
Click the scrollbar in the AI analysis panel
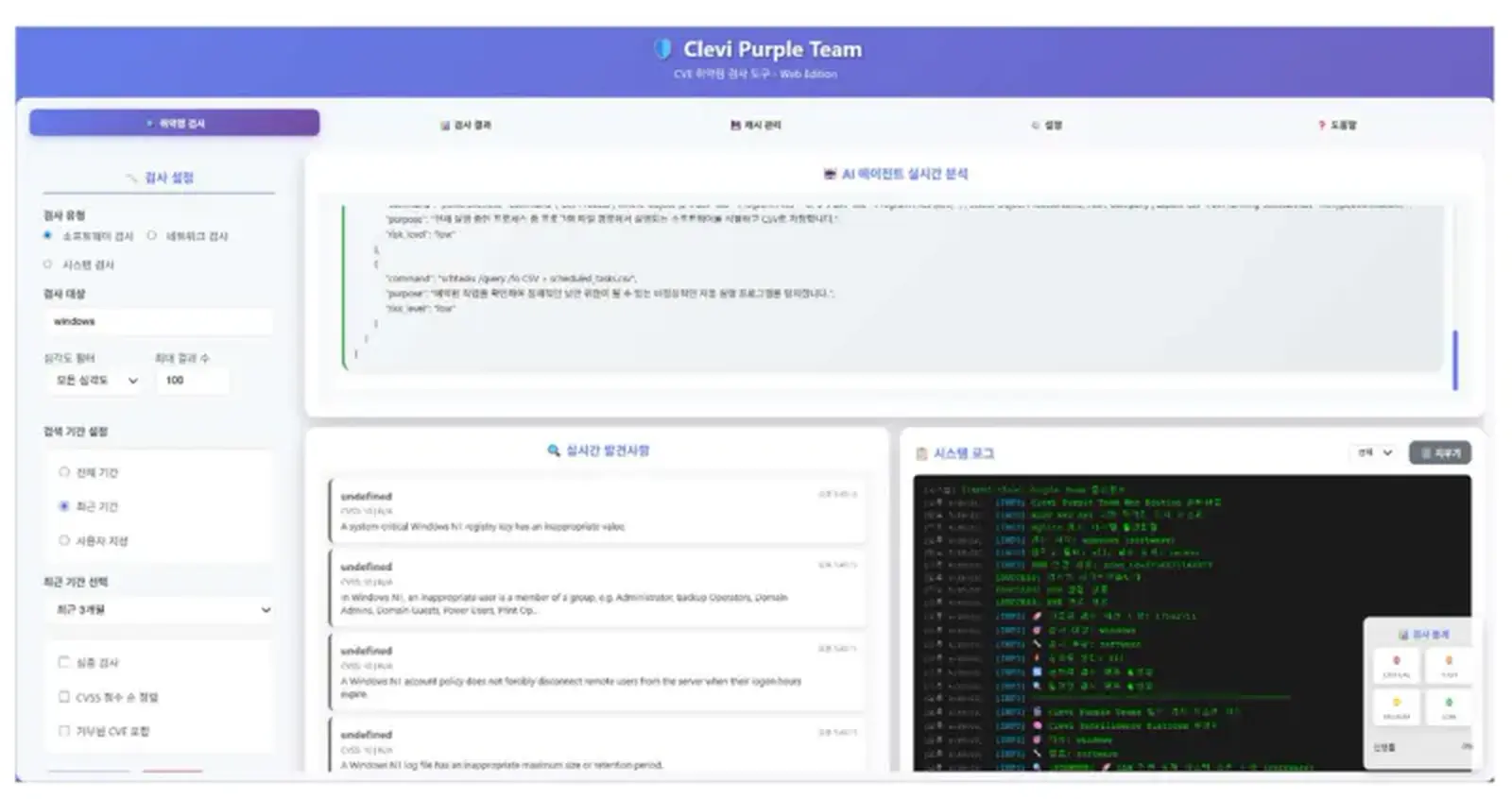(x=1455, y=359)
